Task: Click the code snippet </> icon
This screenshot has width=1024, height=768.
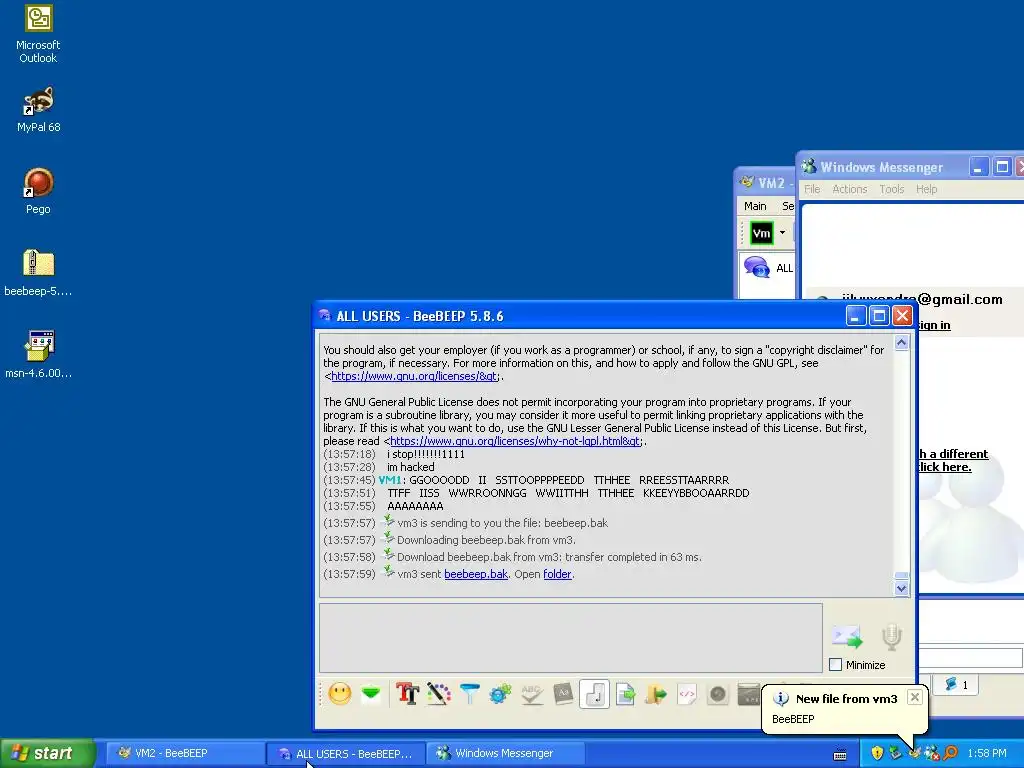Action: [x=687, y=694]
